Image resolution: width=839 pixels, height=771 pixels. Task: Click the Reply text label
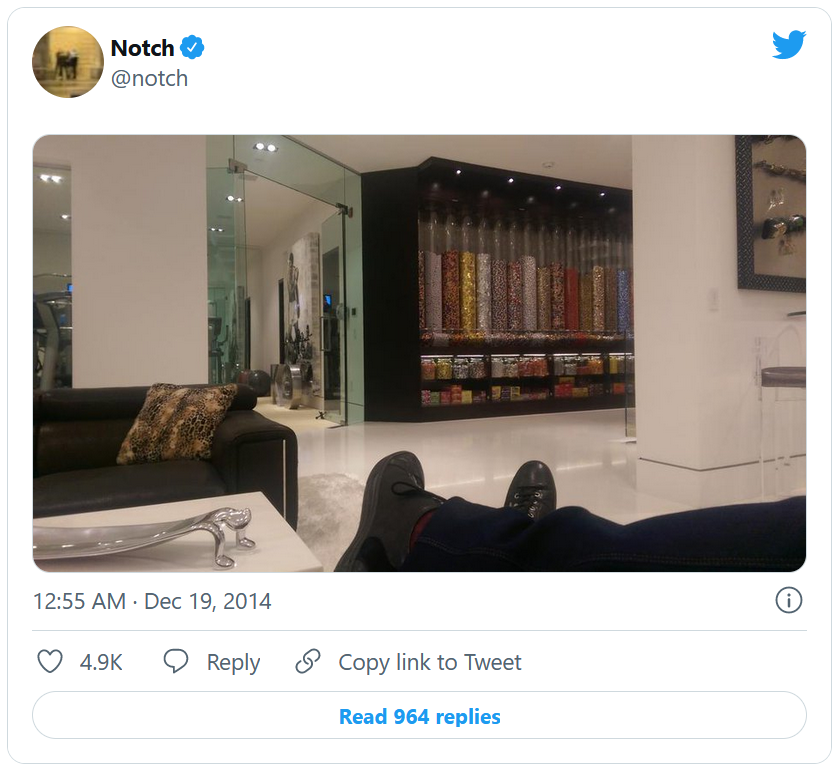233,662
